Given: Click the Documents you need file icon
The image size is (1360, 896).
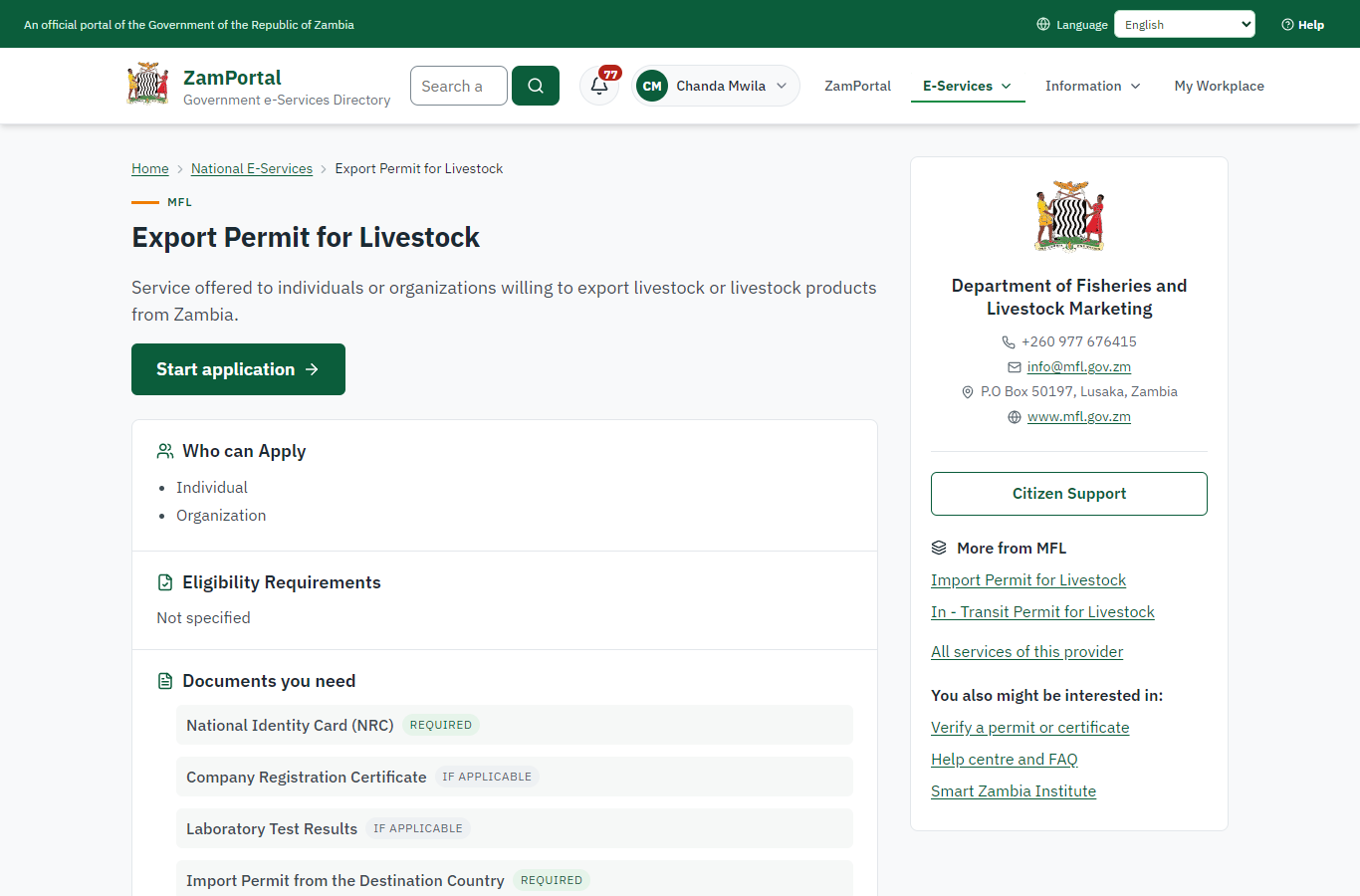Looking at the screenshot, I should click(x=165, y=681).
